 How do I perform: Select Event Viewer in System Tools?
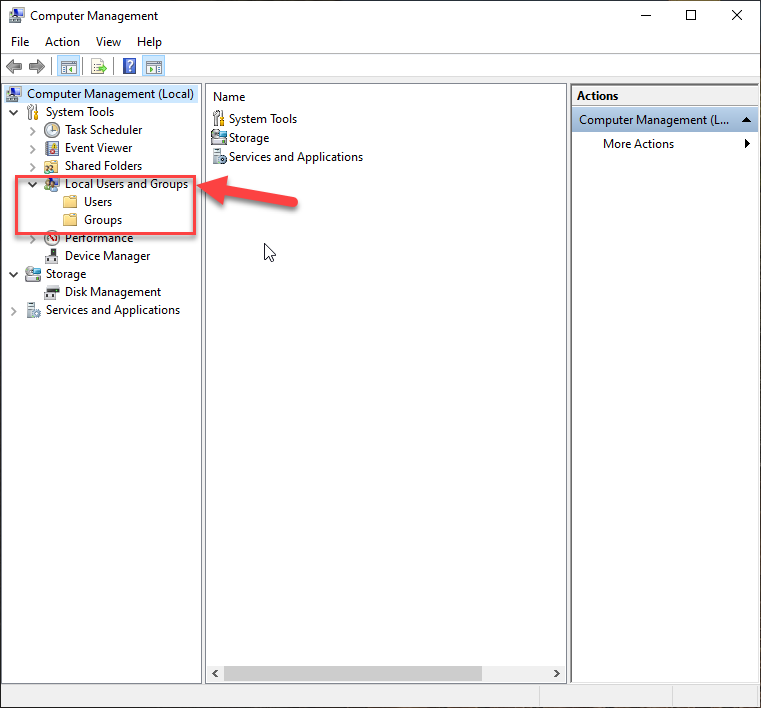point(98,148)
